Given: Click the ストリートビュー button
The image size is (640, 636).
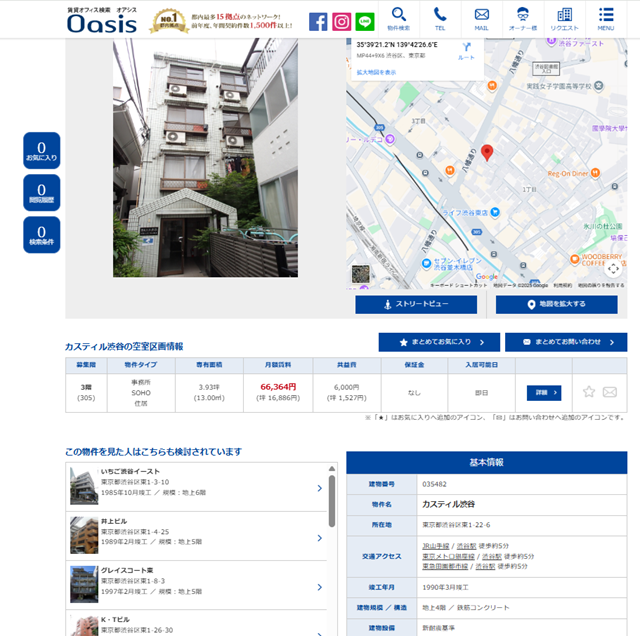Looking at the screenshot, I should click(x=416, y=304).
